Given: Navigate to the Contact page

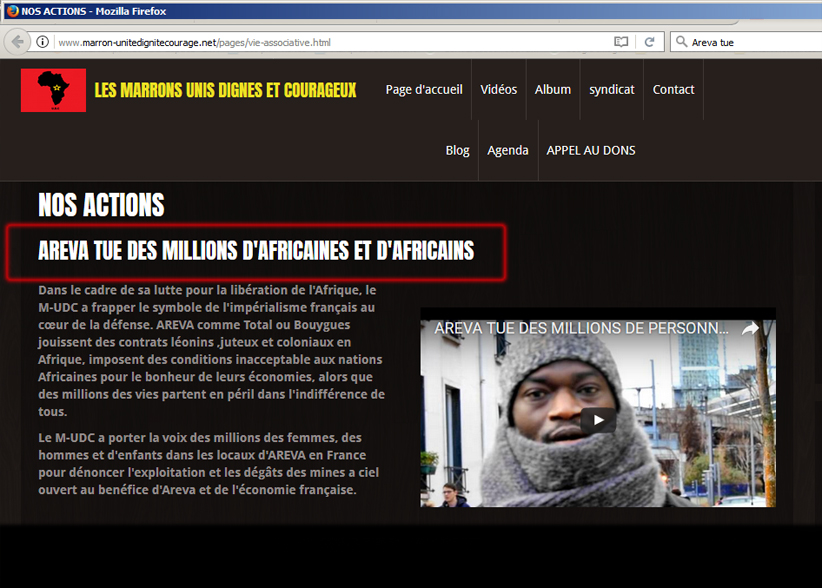Looking at the screenshot, I should click(673, 90).
